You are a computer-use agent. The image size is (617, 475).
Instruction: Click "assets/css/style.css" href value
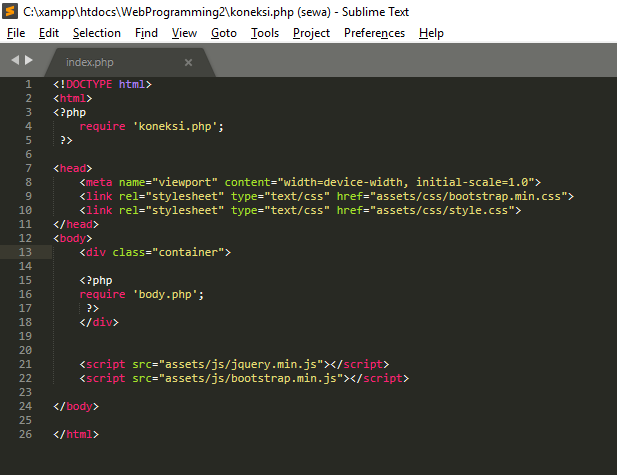pyautogui.click(x=442, y=210)
